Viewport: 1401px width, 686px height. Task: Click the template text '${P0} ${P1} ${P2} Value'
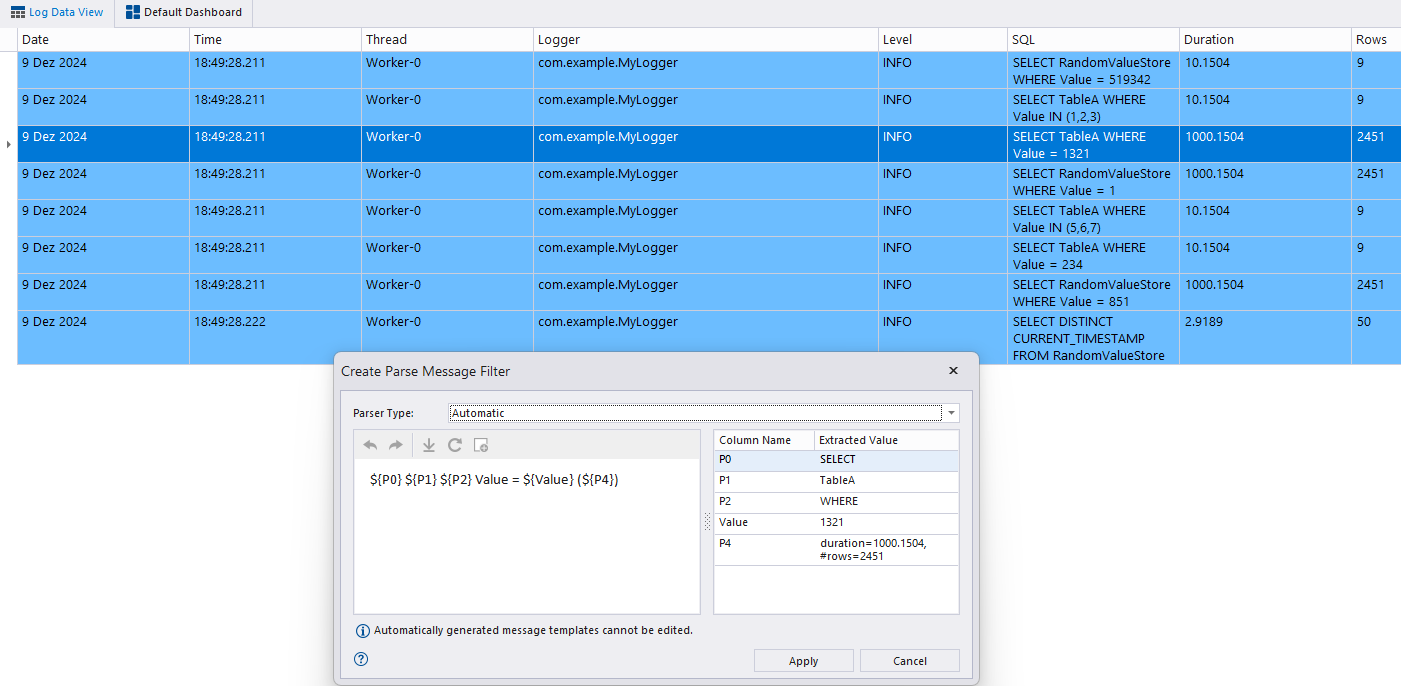coord(439,480)
